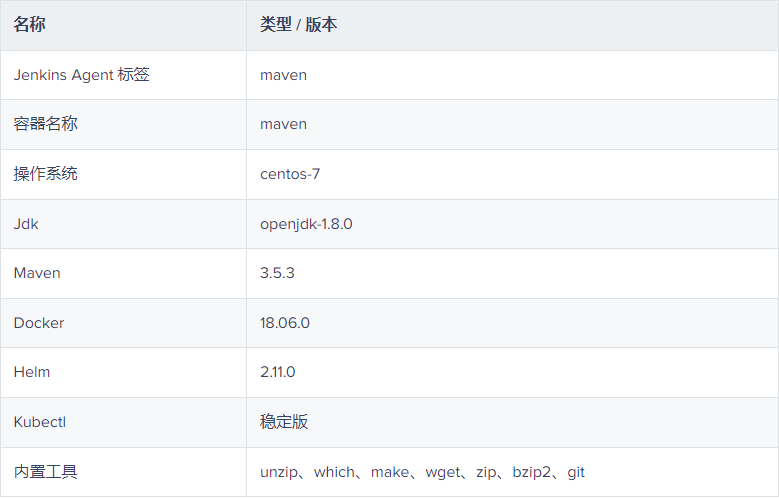Select the Helm row label
Image resolution: width=779 pixels, height=498 pixels.
32,372
